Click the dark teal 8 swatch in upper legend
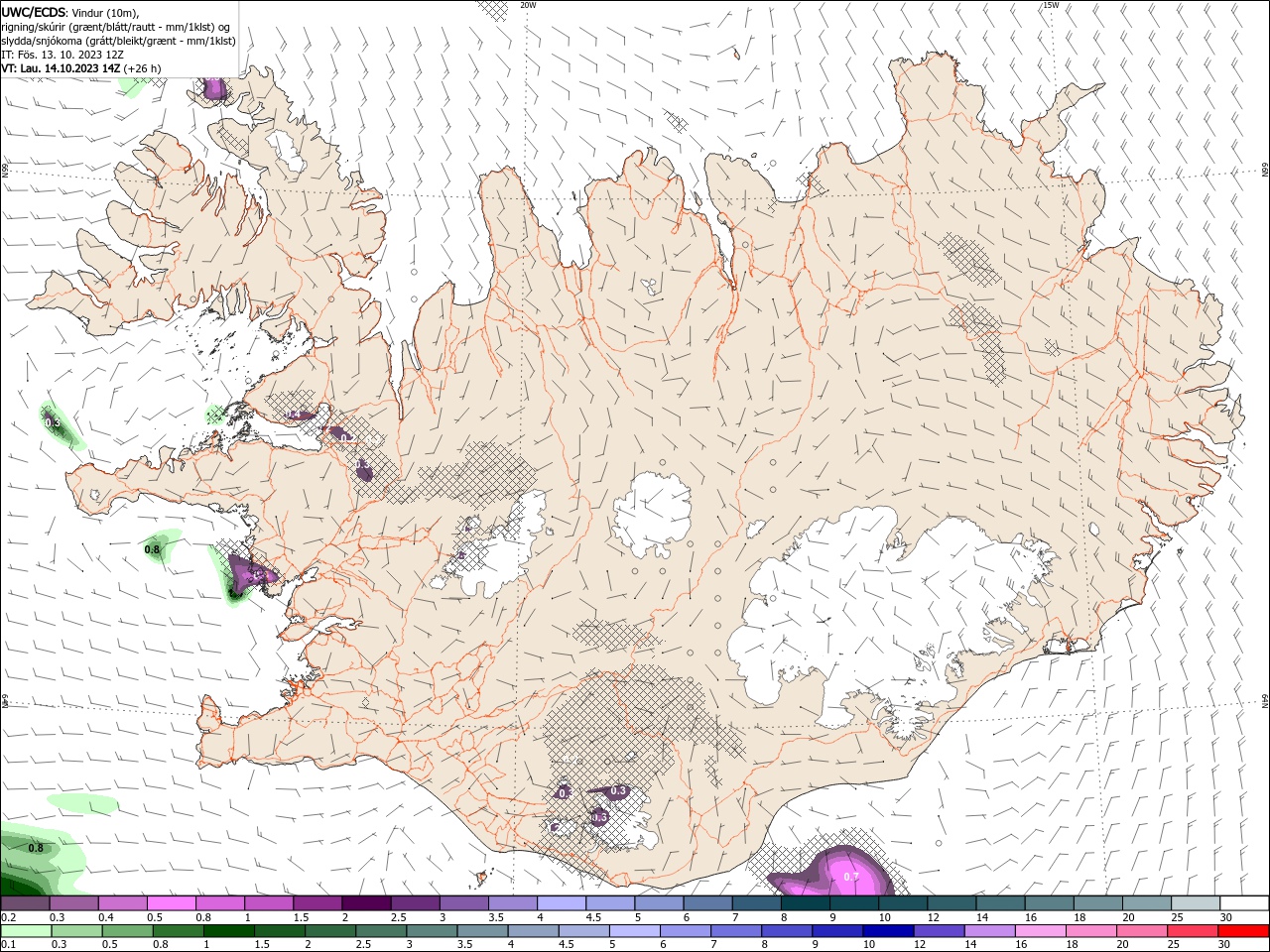Image resolution: width=1270 pixels, height=952 pixels. (806, 903)
